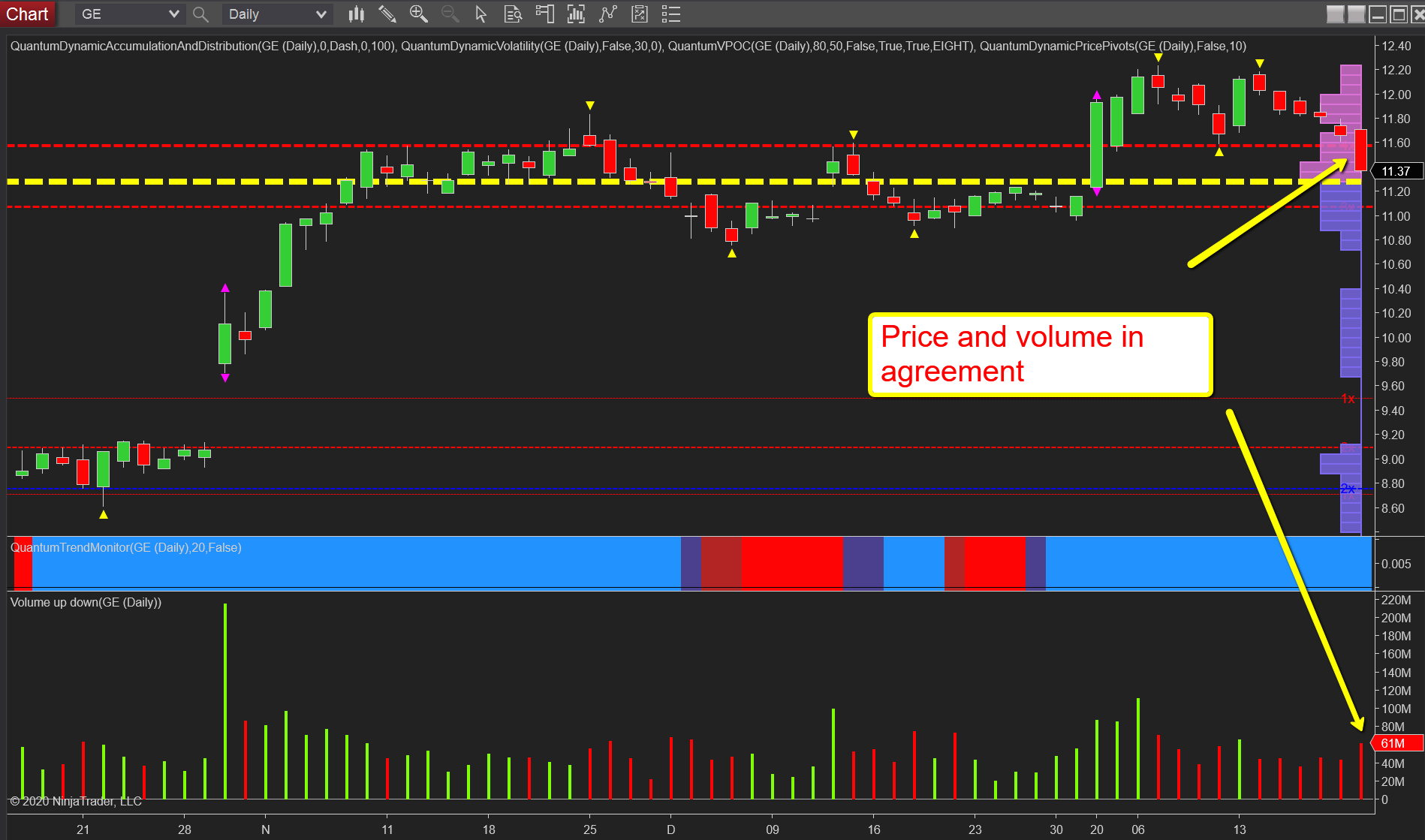Click the 11.37 current price marker
Viewport: 1425px width, 840px height.
click(x=1396, y=171)
